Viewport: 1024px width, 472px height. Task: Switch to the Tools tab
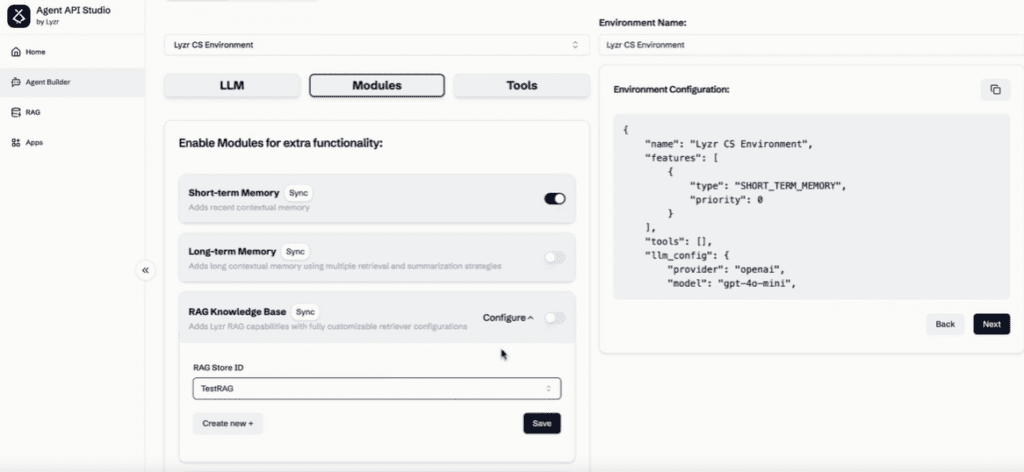[522, 86]
